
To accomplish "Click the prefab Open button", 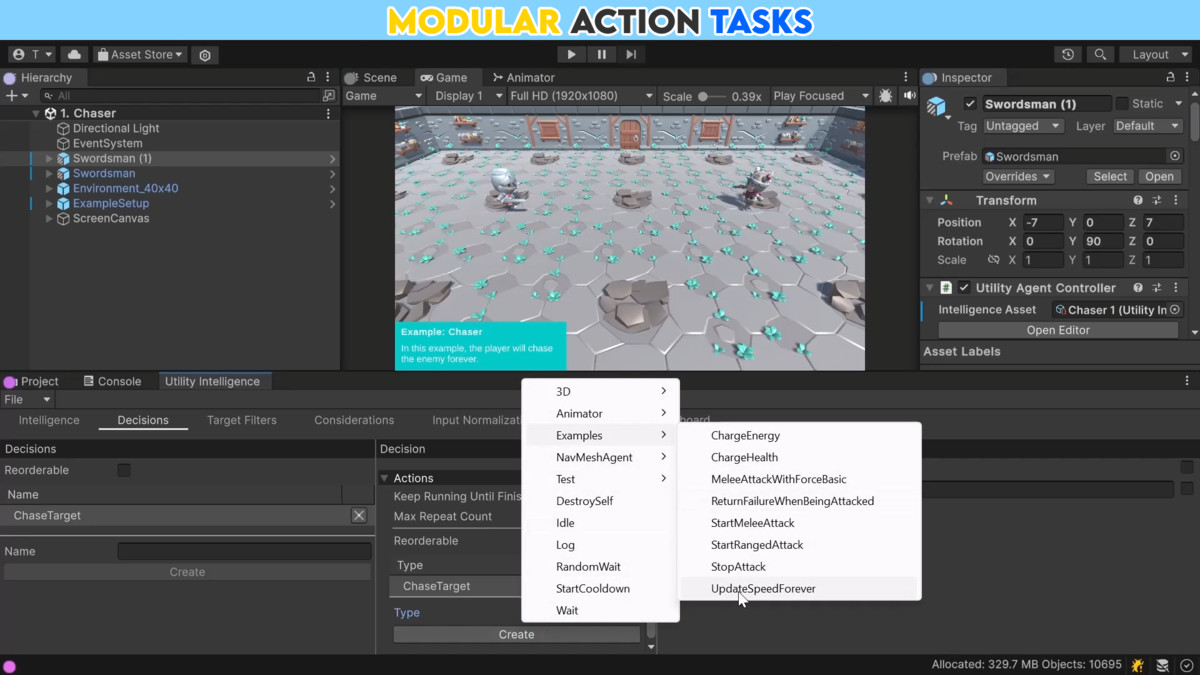I will (x=1159, y=177).
